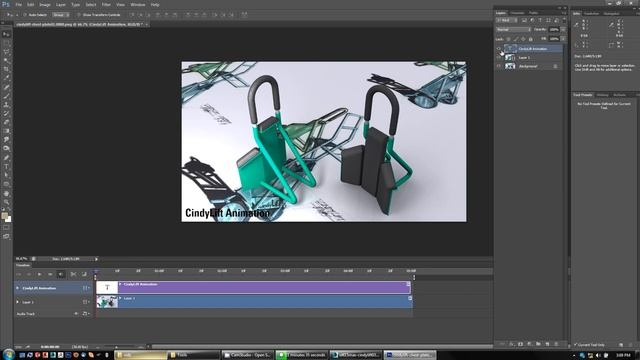Select the Timeline panel tab

pos(23,265)
